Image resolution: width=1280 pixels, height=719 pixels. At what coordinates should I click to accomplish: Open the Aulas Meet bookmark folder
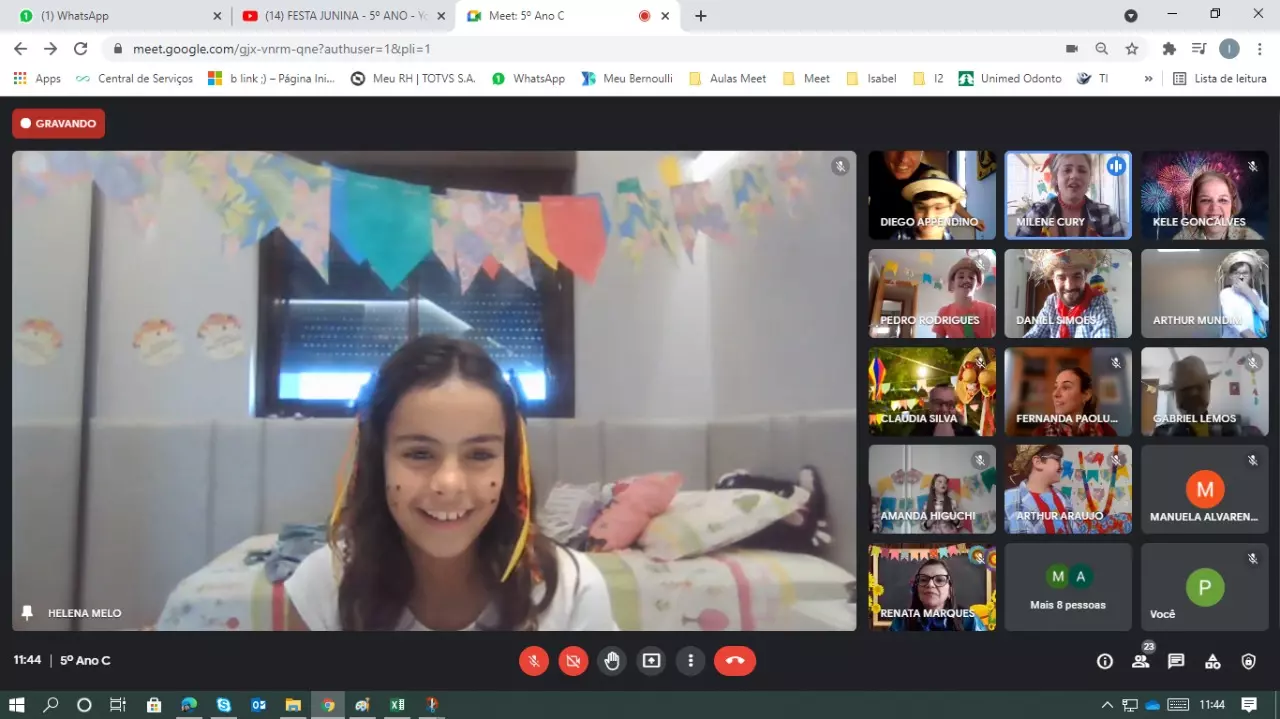728,78
